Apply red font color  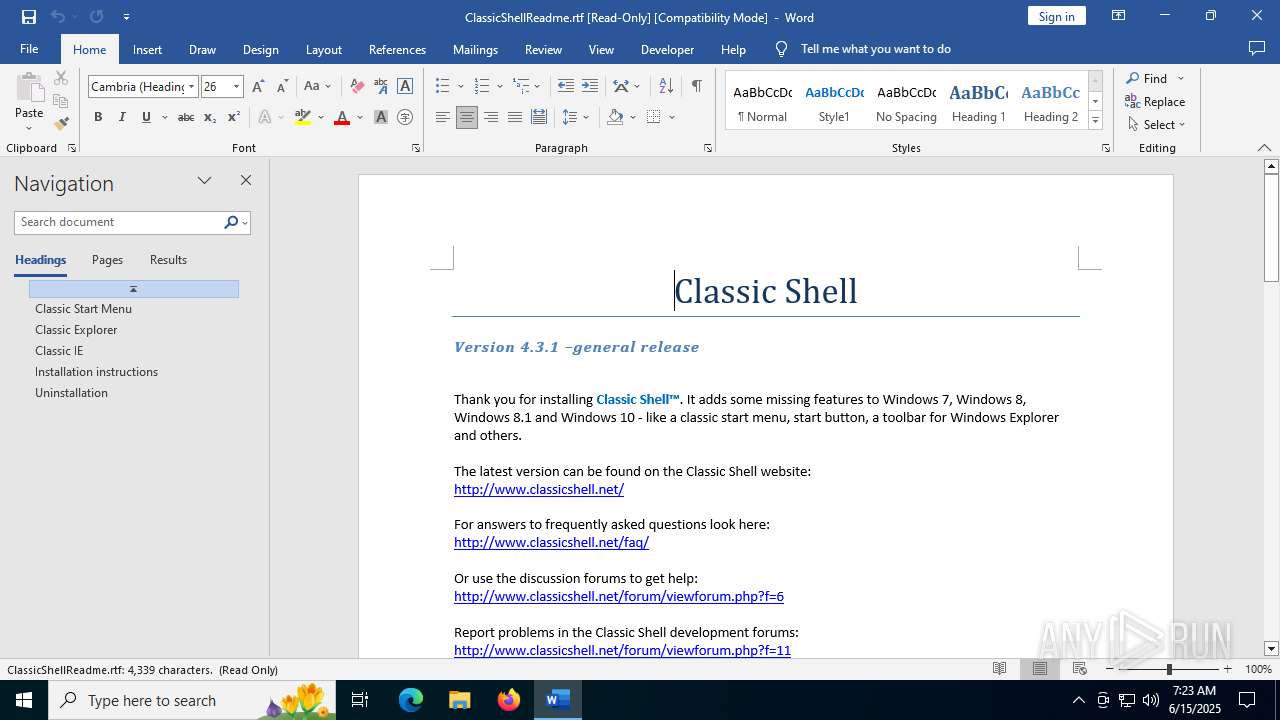tap(342, 117)
